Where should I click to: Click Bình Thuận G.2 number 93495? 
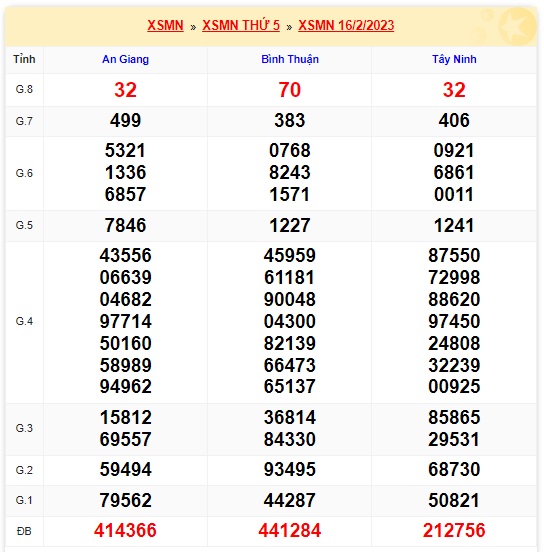point(290,469)
